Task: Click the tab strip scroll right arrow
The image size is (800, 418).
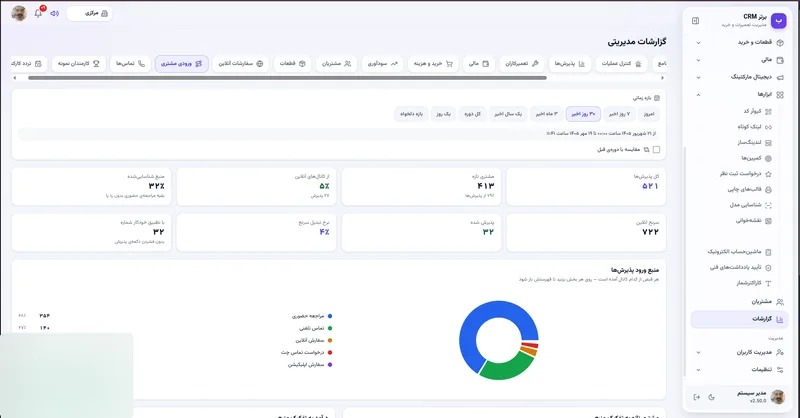Action: 662,78
